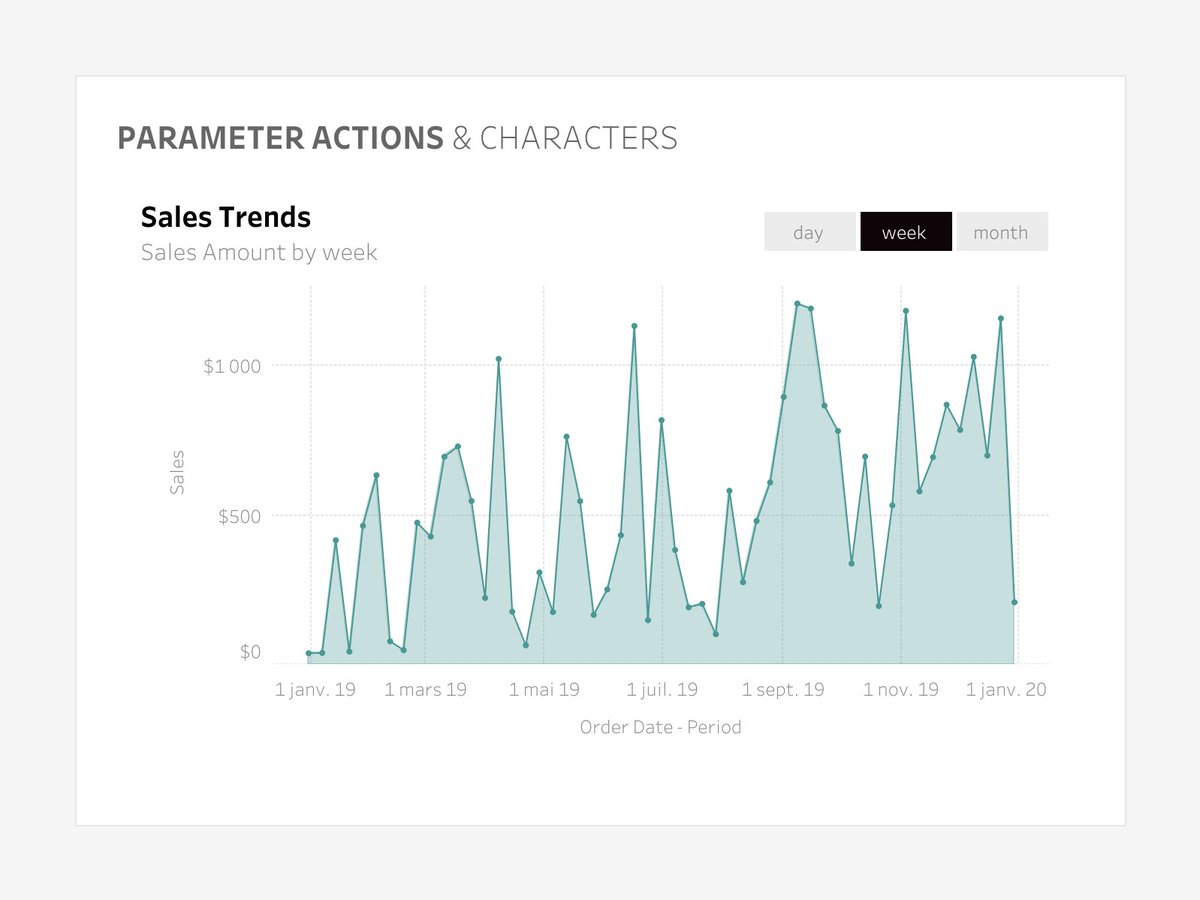Click the "Order Date - Period" axis label
Viewport: 1200px width, 900px height.
(661, 727)
